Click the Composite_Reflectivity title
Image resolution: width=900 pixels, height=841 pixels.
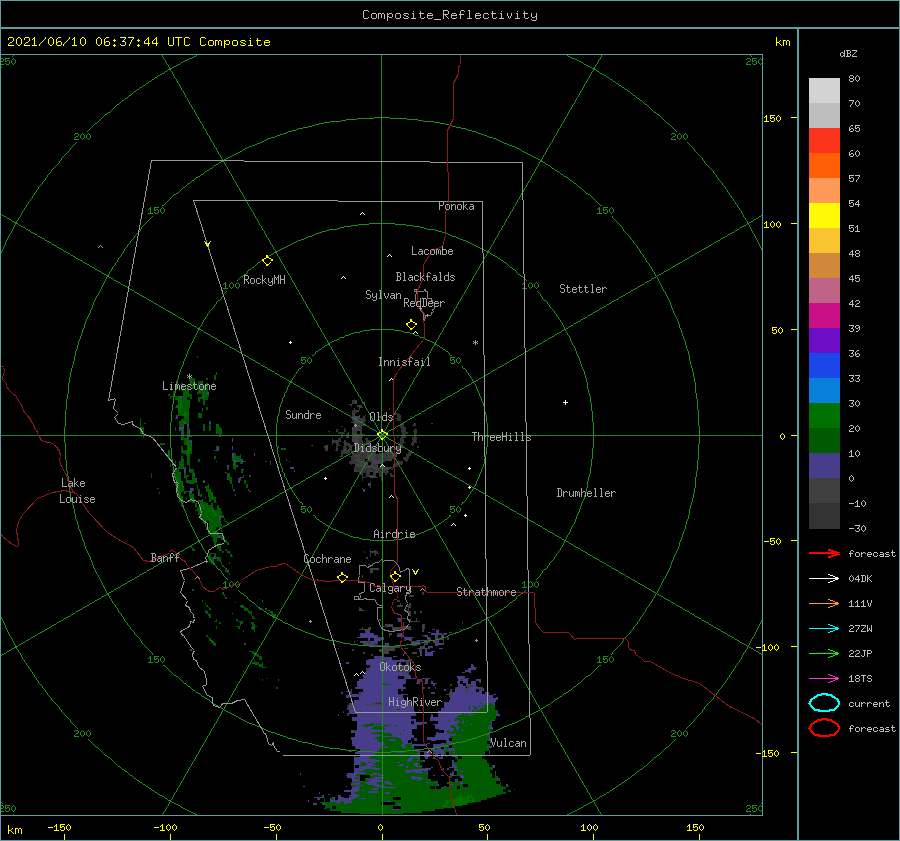click(450, 15)
